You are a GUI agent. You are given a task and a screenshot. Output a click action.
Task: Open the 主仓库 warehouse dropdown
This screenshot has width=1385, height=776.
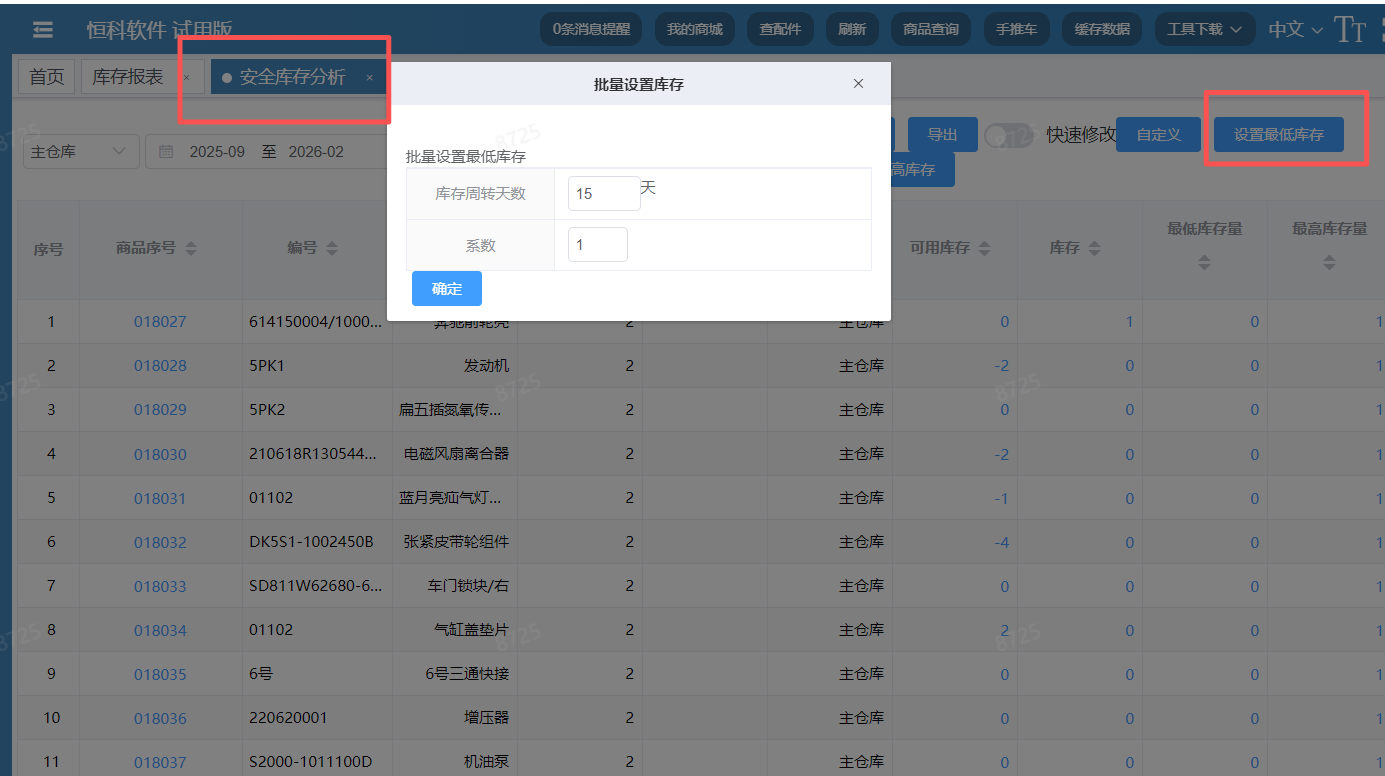[x=80, y=151]
